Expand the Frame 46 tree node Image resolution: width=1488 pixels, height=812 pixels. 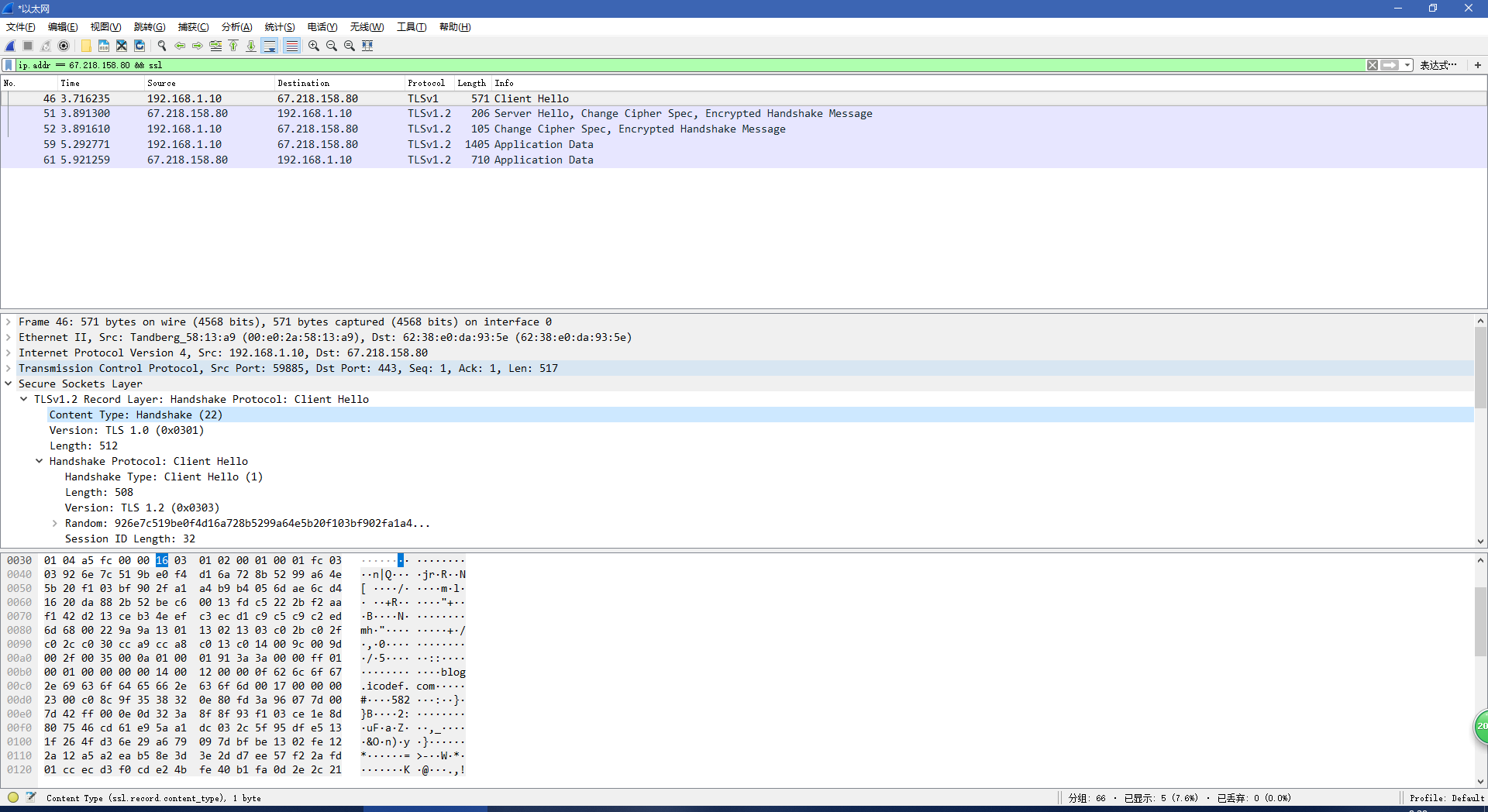click(9, 322)
